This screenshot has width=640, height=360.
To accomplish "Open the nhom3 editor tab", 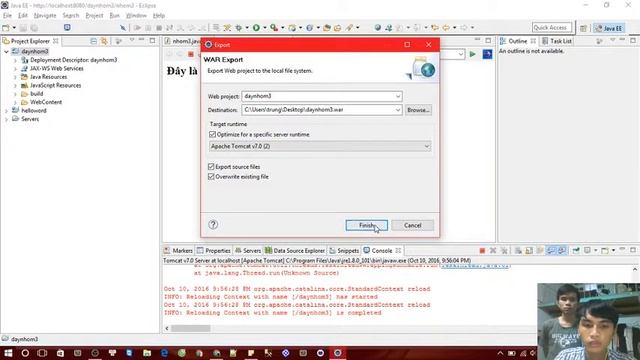I will (x=182, y=41).
